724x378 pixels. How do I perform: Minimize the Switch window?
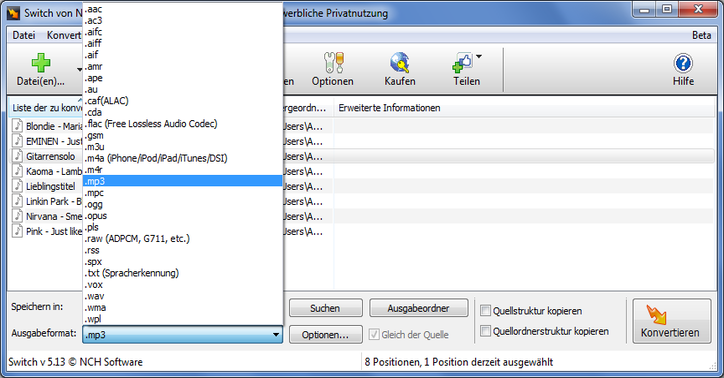[x=645, y=10]
